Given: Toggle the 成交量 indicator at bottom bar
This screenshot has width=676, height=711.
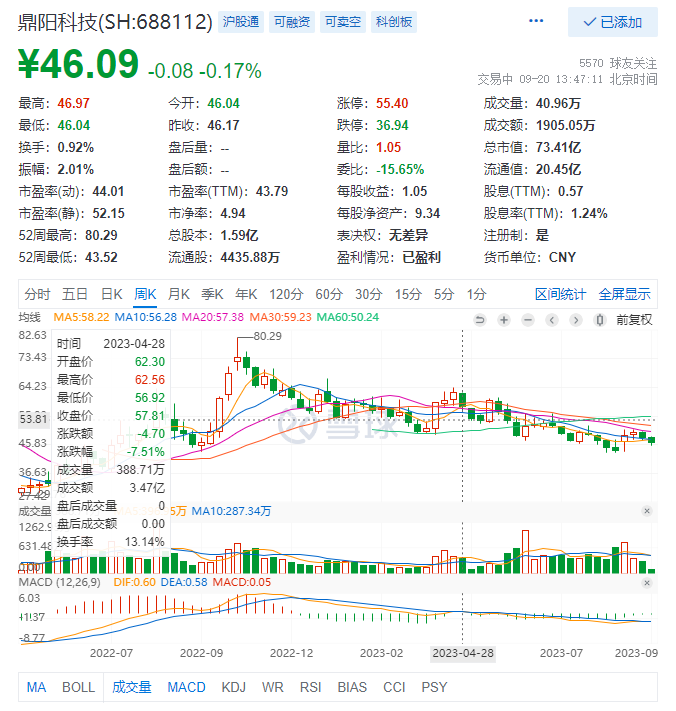Looking at the screenshot, I should coord(131,687).
